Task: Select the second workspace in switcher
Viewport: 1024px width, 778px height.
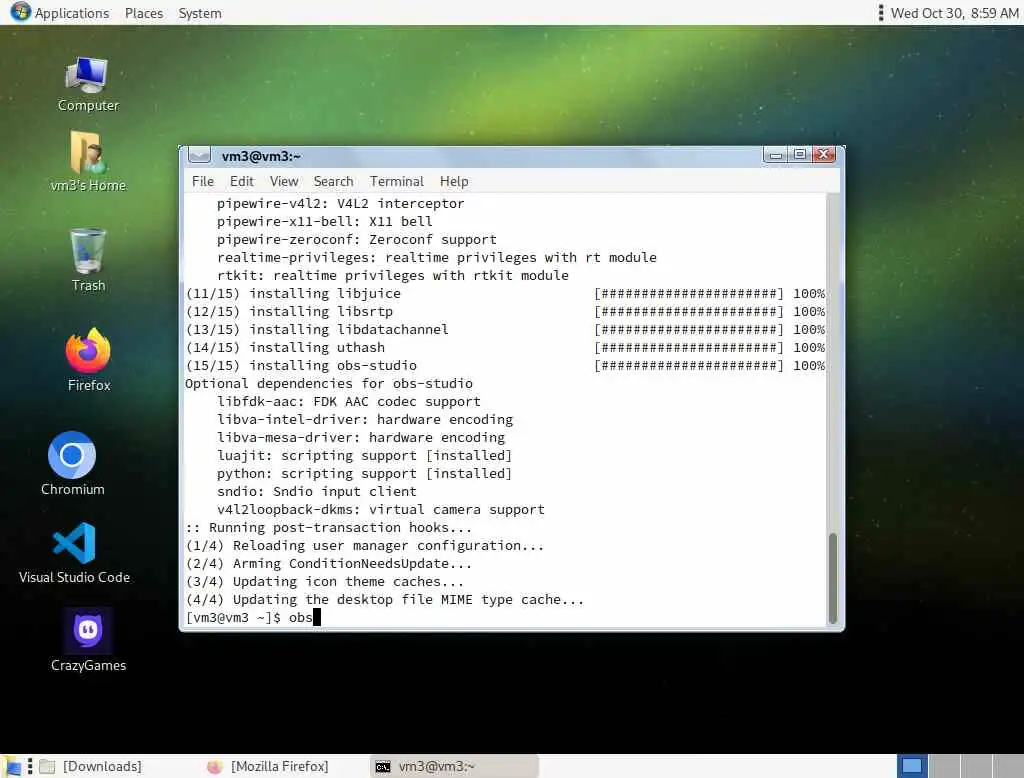Action: click(x=944, y=766)
